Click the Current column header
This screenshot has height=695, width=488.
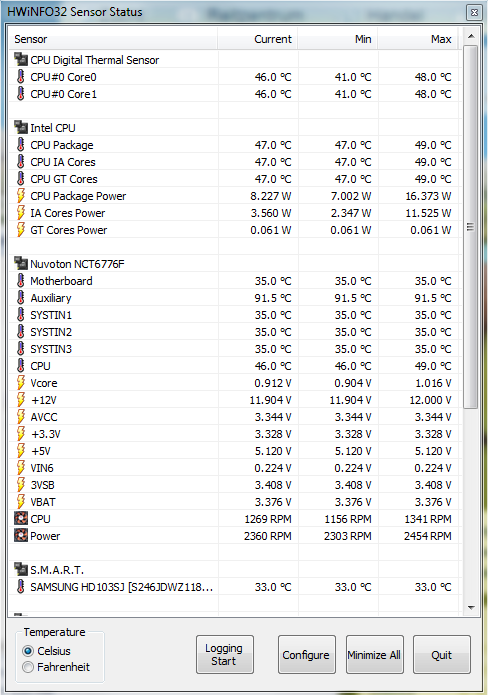(258, 39)
